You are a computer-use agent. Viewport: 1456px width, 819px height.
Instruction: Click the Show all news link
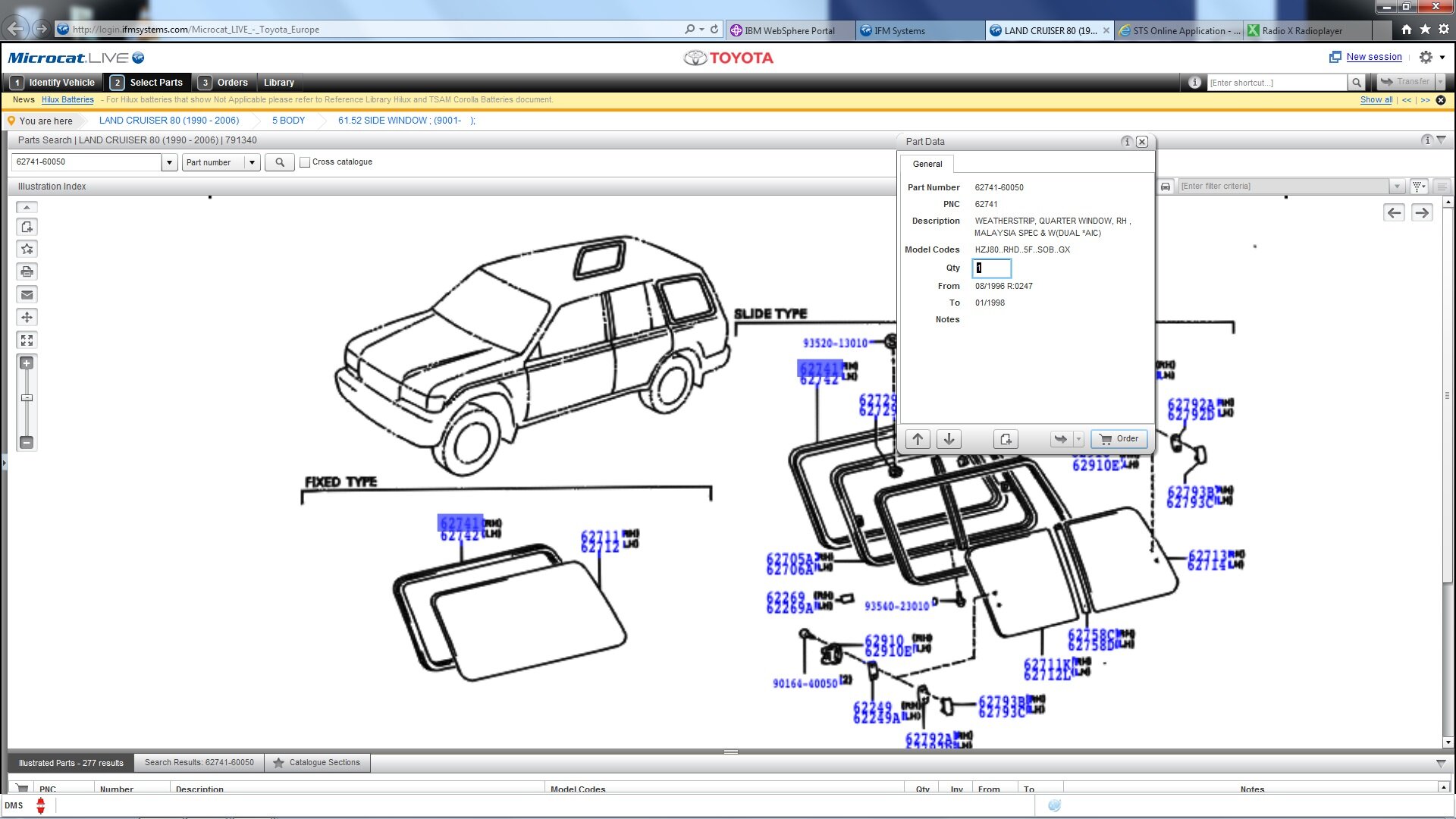pos(1376,100)
